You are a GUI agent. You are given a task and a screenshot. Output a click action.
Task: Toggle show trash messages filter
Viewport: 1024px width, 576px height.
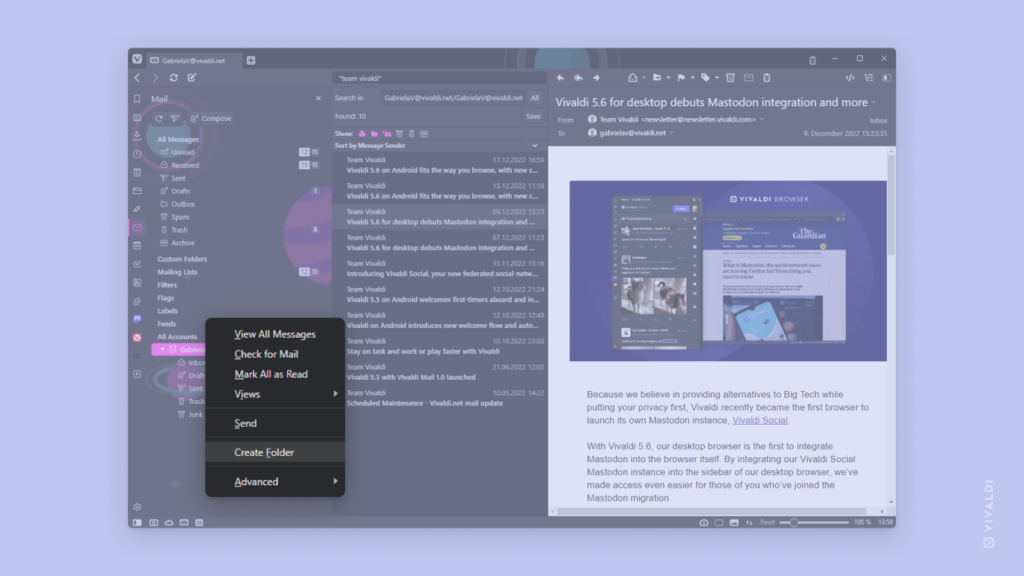[x=411, y=134]
